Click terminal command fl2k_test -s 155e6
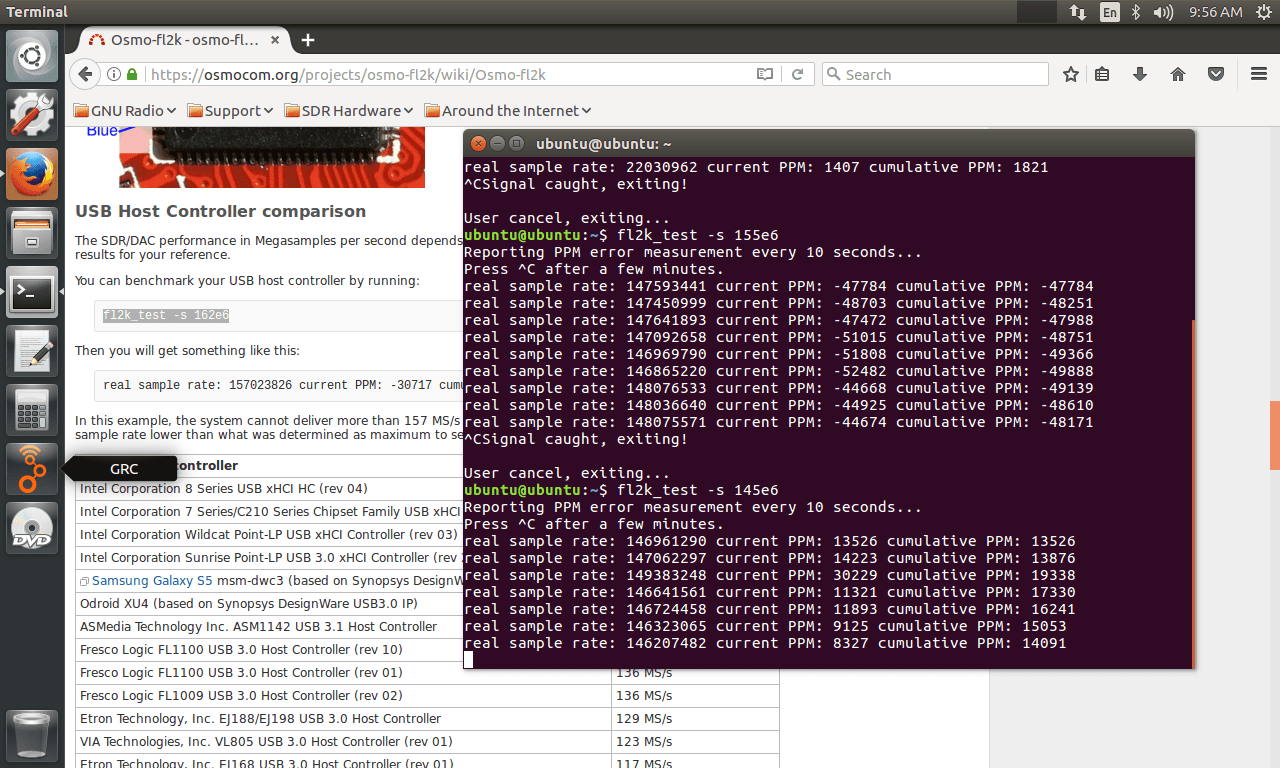This screenshot has width=1280, height=768. 697,235
